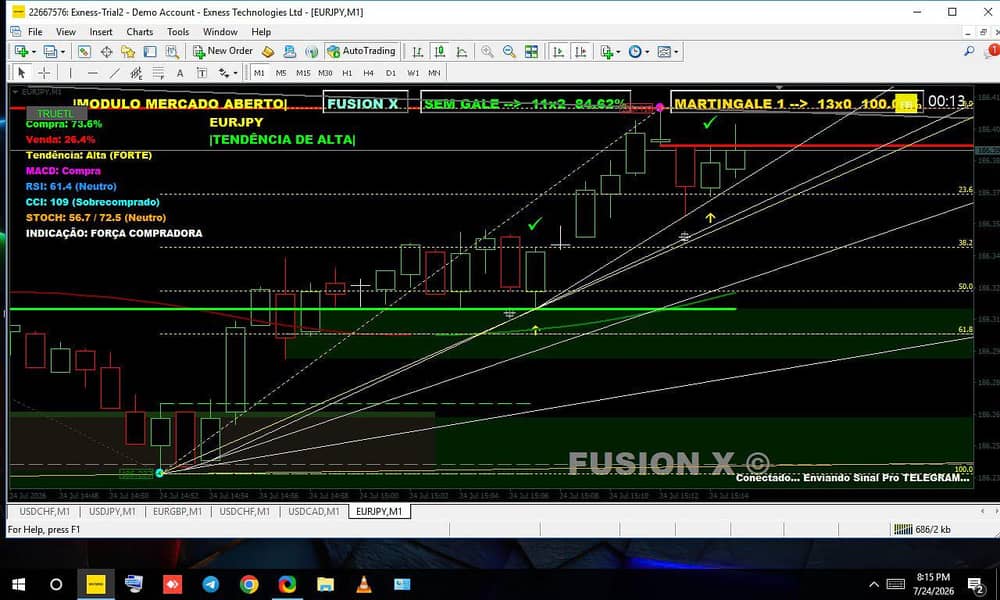The width and height of the screenshot is (1000, 600).
Task: Toggle chart shift from right edge
Action: coord(580,52)
